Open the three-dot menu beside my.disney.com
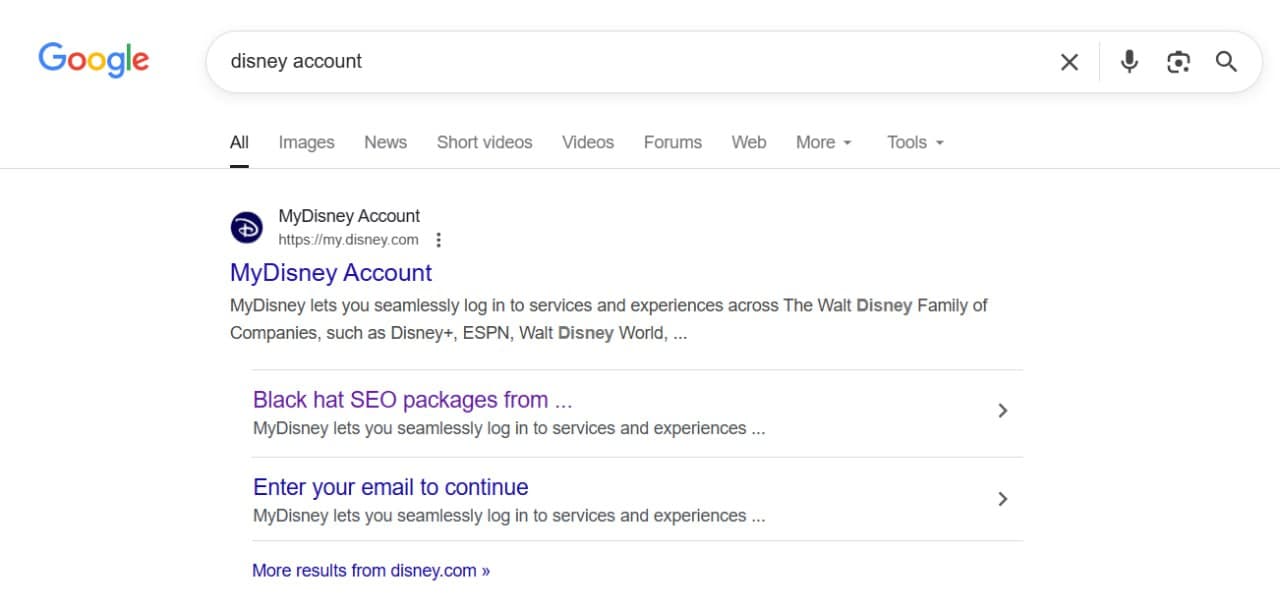The height and width of the screenshot is (606, 1280). [438, 240]
